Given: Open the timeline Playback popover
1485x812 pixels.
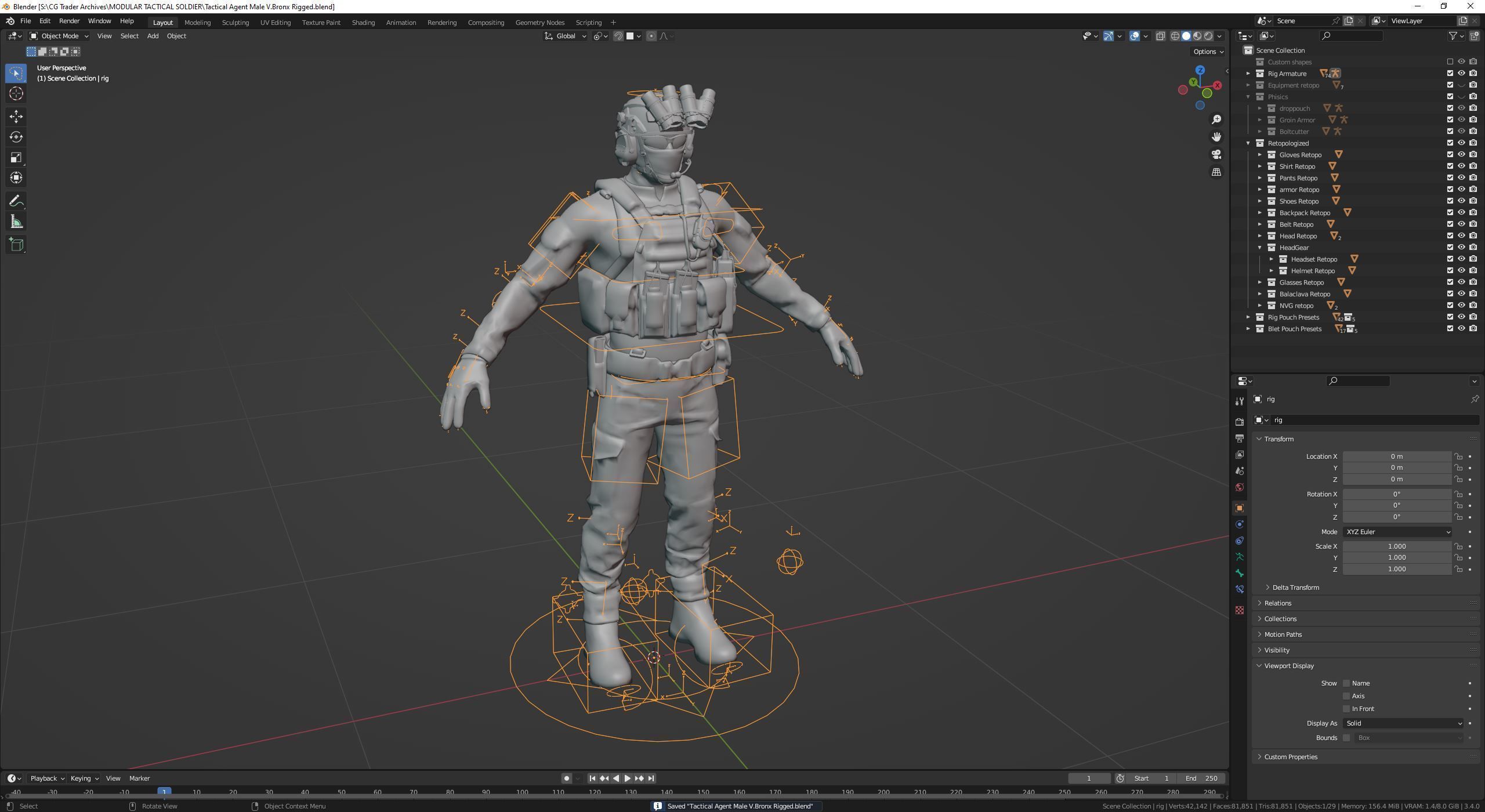Looking at the screenshot, I should tap(46, 778).
